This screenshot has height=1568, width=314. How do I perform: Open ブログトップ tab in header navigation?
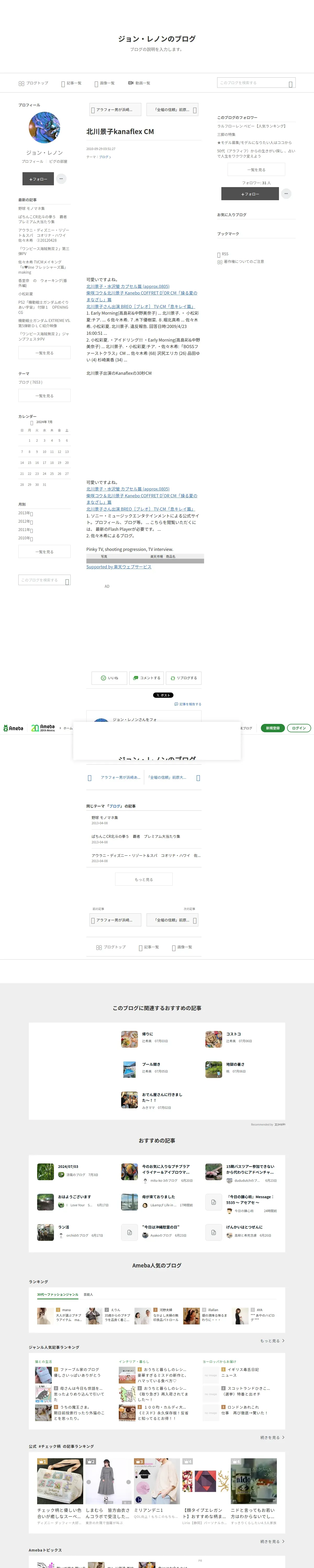[33, 83]
